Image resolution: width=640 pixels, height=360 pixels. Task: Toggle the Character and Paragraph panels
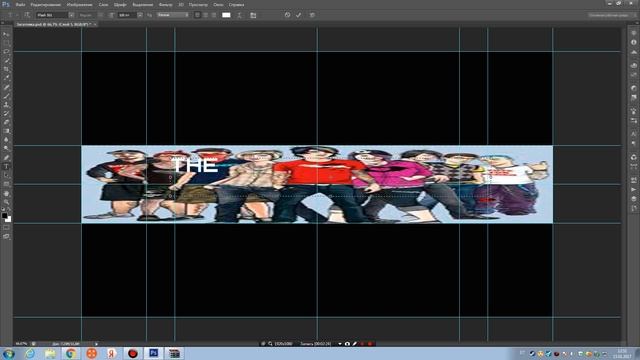253,15
